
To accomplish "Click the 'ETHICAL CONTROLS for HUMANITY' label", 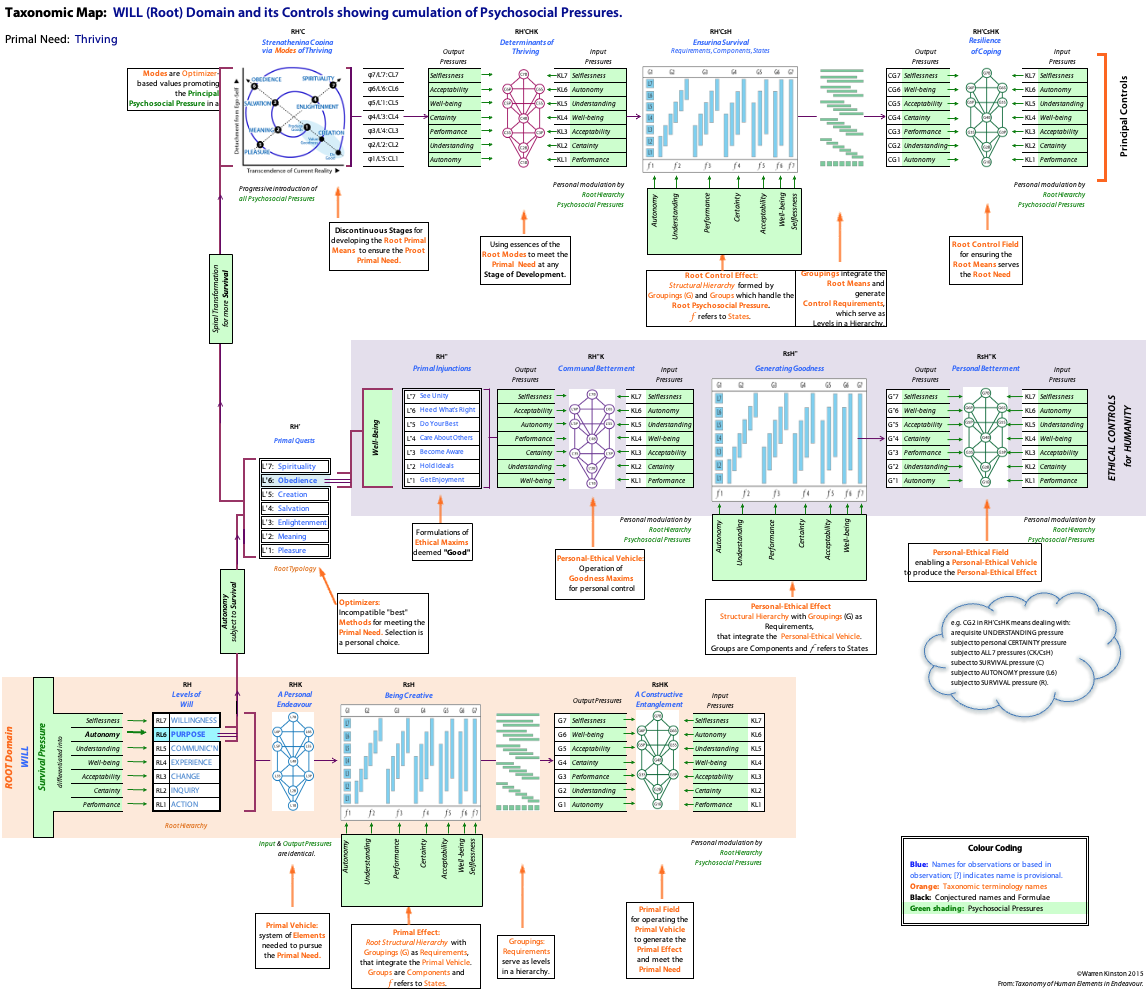I will pyautogui.click(x=1119, y=438).
